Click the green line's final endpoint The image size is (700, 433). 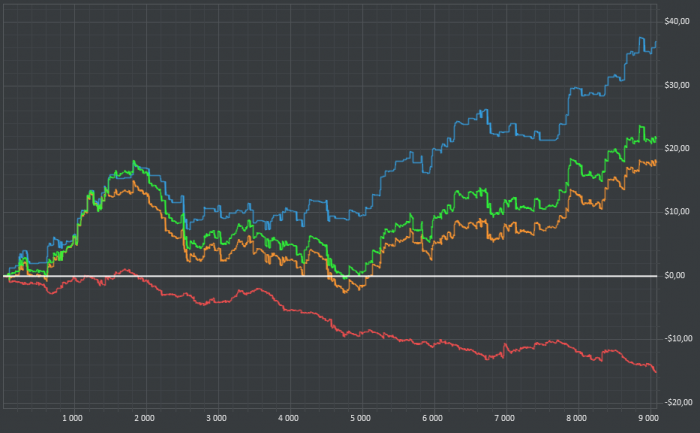[656, 137]
